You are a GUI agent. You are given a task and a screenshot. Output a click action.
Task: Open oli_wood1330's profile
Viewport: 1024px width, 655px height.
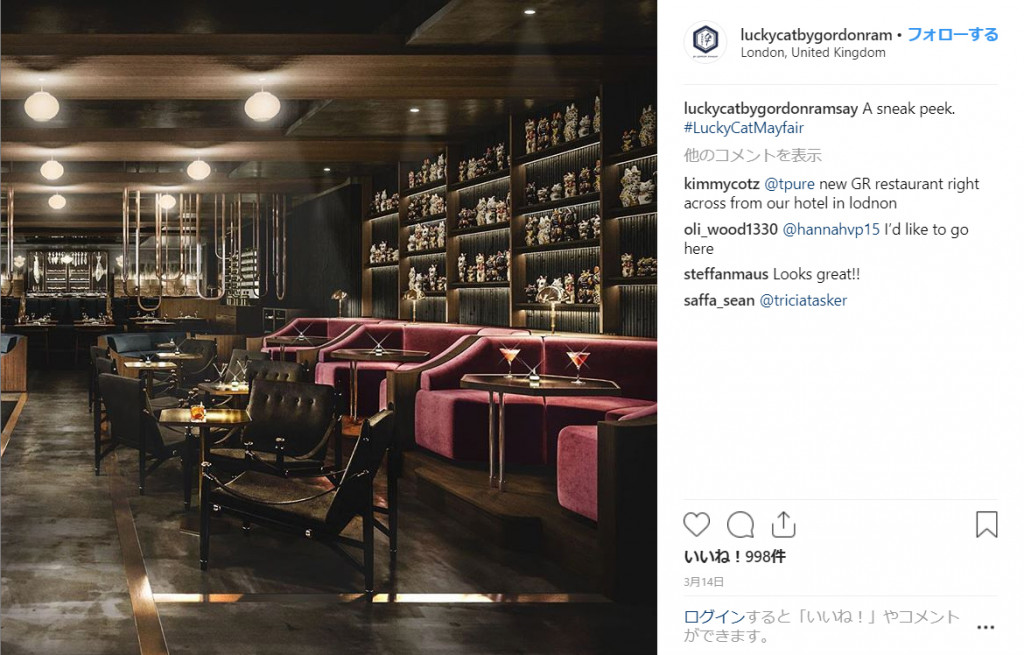[731, 230]
